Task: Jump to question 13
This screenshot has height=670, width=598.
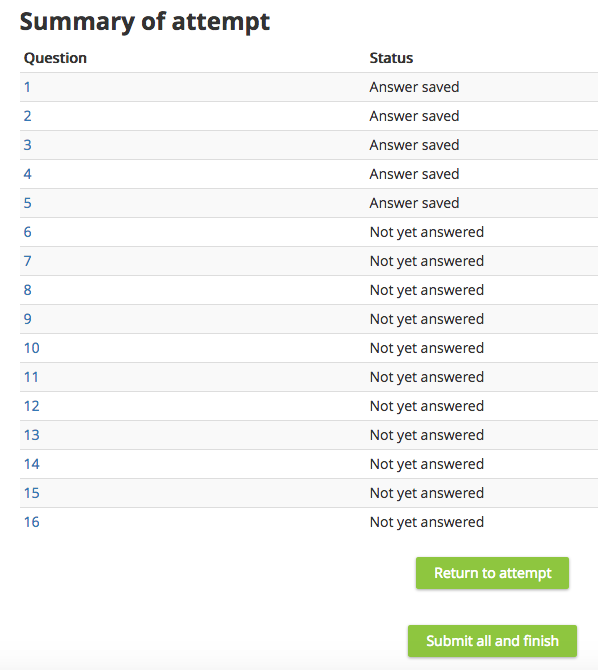Action: point(32,435)
